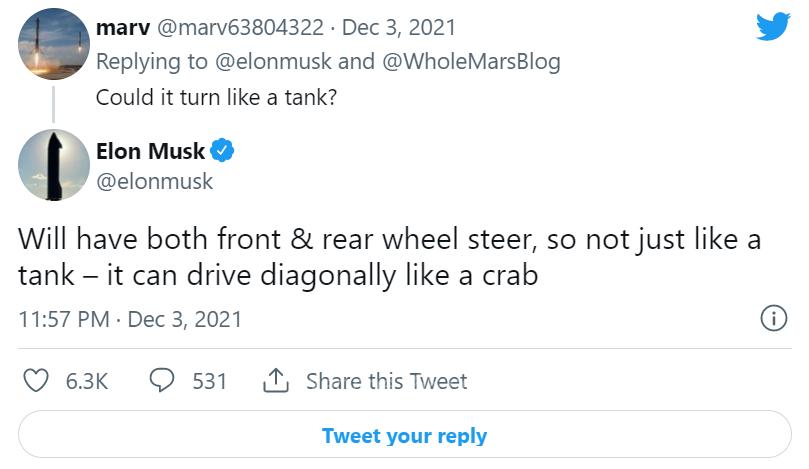
Task: Open Elon Musk's Starship avatar
Action: (x=53, y=166)
